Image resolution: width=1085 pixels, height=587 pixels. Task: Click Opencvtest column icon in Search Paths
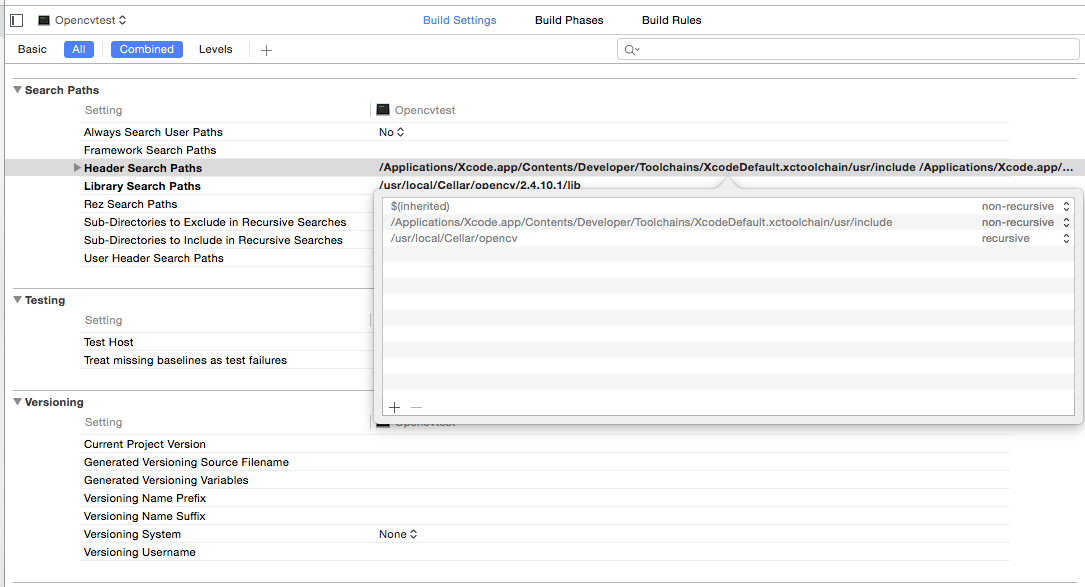coord(383,110)
